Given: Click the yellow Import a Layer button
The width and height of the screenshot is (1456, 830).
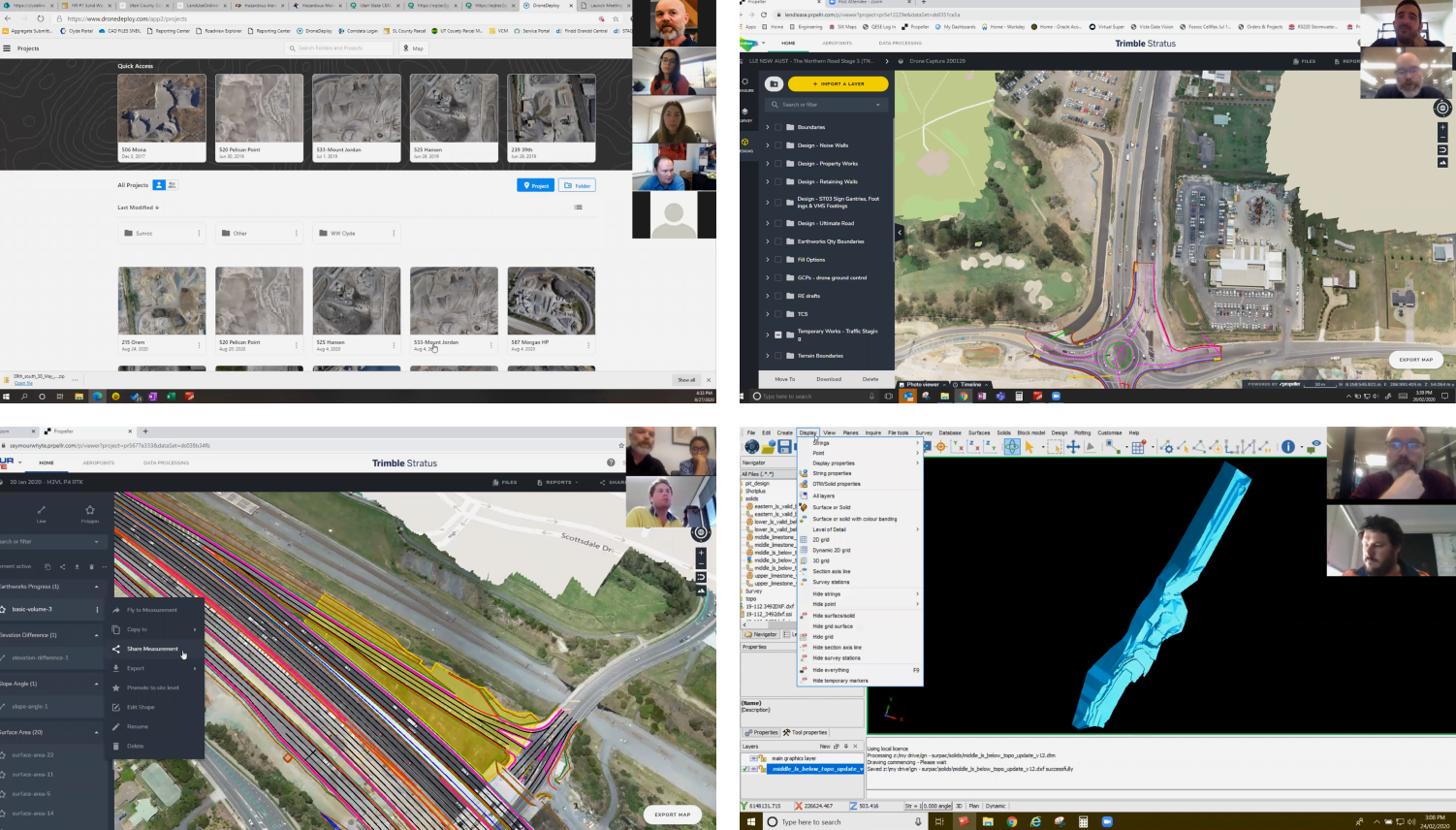Looking at the screenshot, I should point(838,84).
